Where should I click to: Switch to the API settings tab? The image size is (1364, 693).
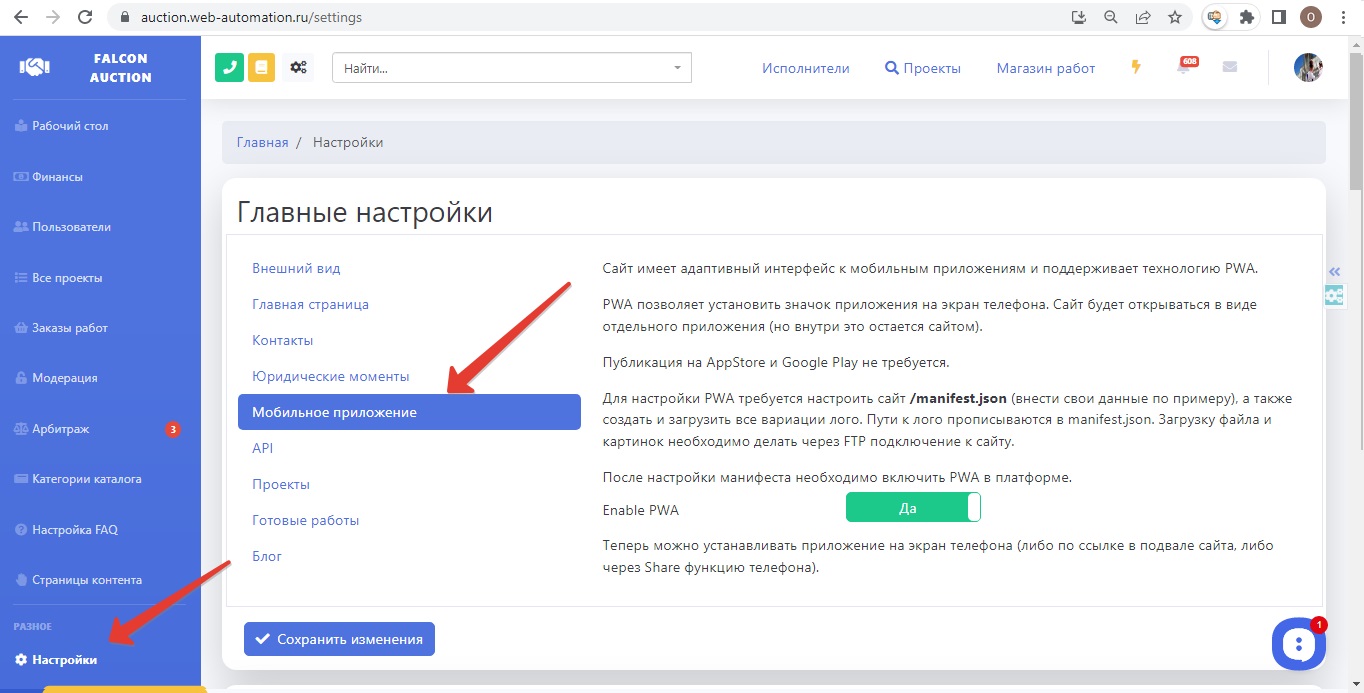click(x=263, y=448)
